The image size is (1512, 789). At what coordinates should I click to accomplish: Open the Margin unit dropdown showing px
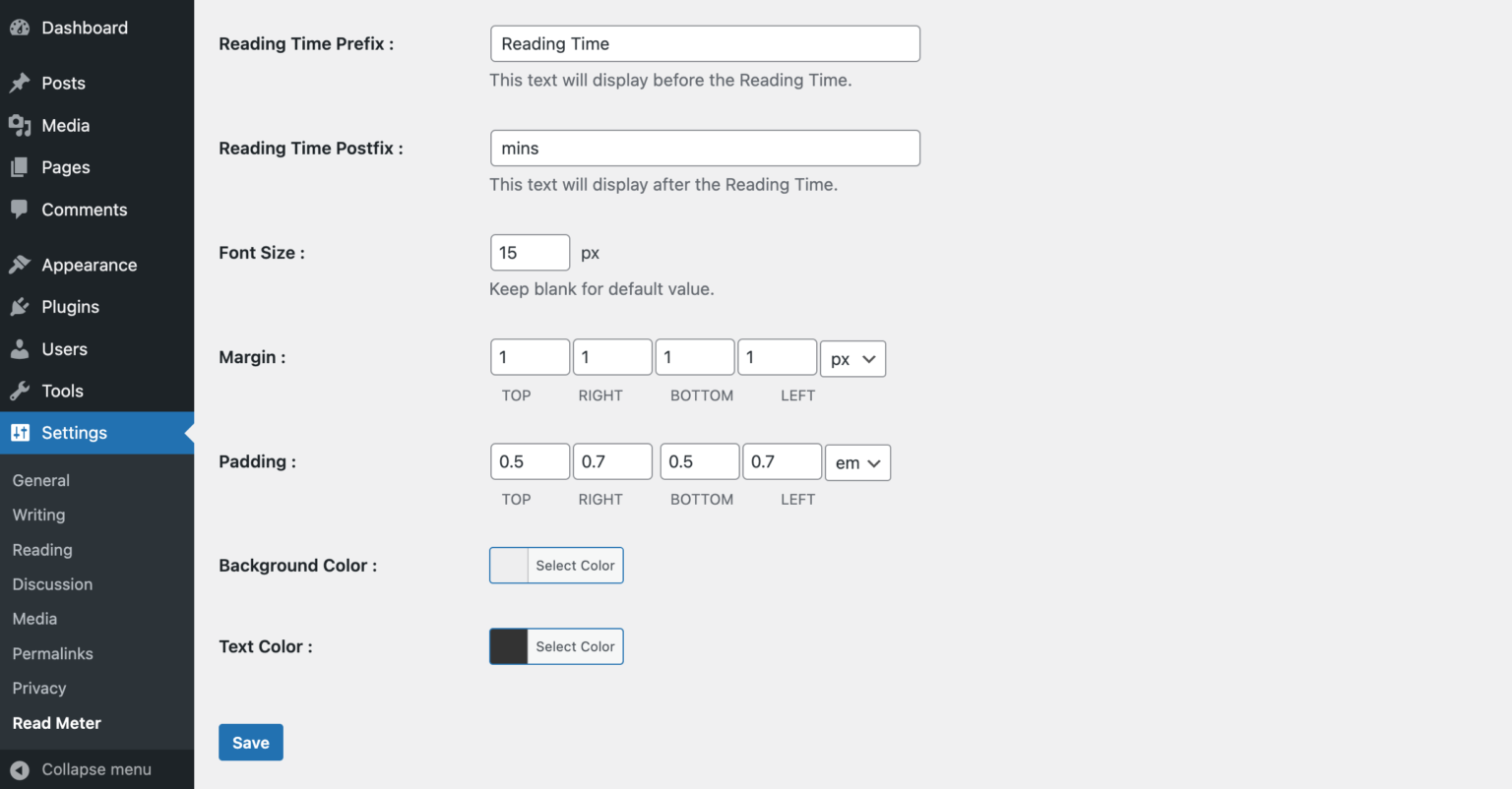tap(852, 358)
